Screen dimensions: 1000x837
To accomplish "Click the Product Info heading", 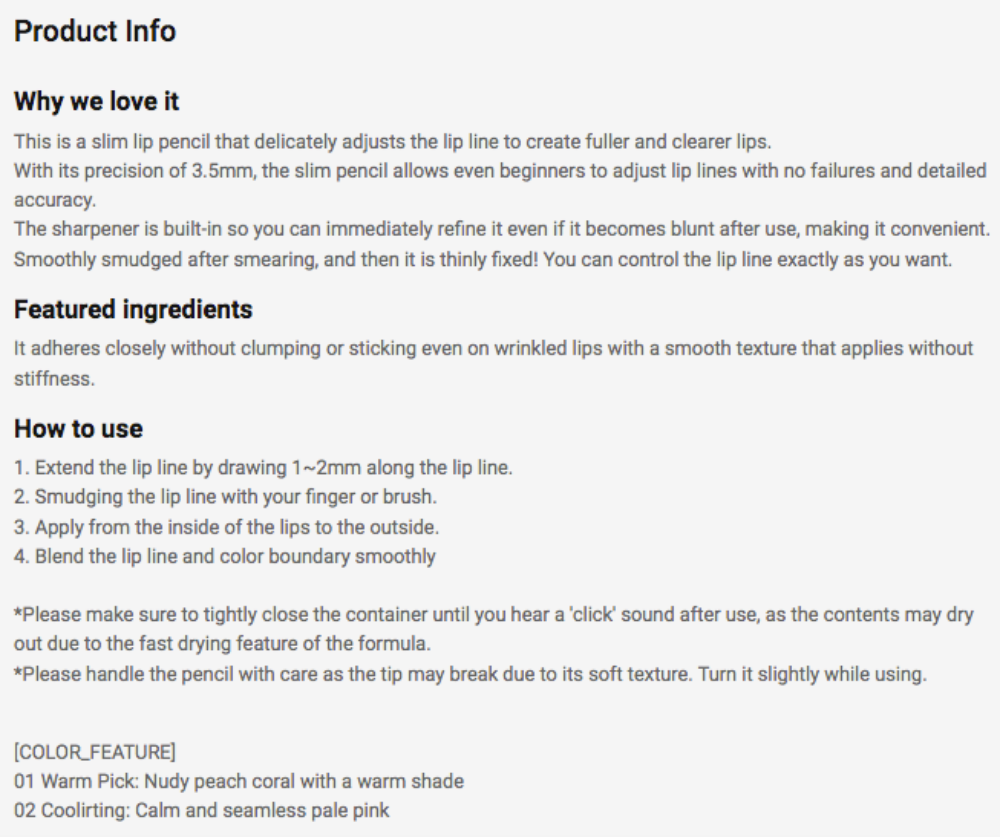I will point(95,31).
